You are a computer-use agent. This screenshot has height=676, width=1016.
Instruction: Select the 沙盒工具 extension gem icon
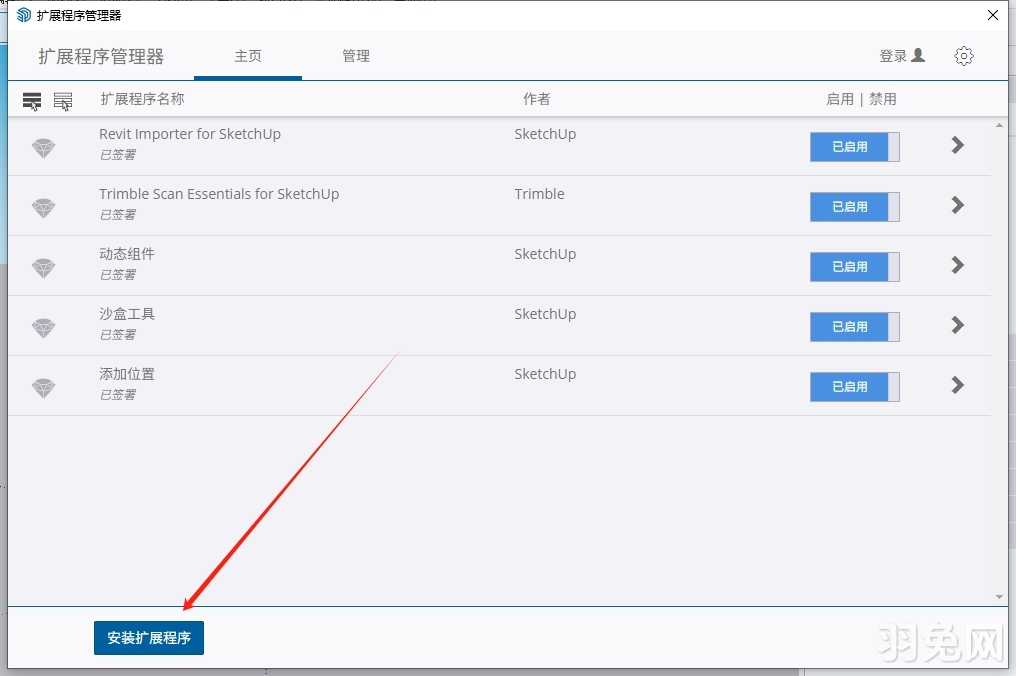(43, 328)
